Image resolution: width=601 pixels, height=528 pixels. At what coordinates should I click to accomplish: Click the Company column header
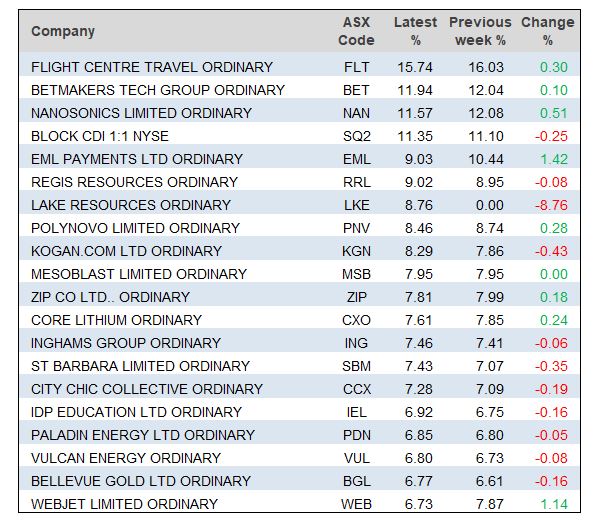click(x=63, y=31)
